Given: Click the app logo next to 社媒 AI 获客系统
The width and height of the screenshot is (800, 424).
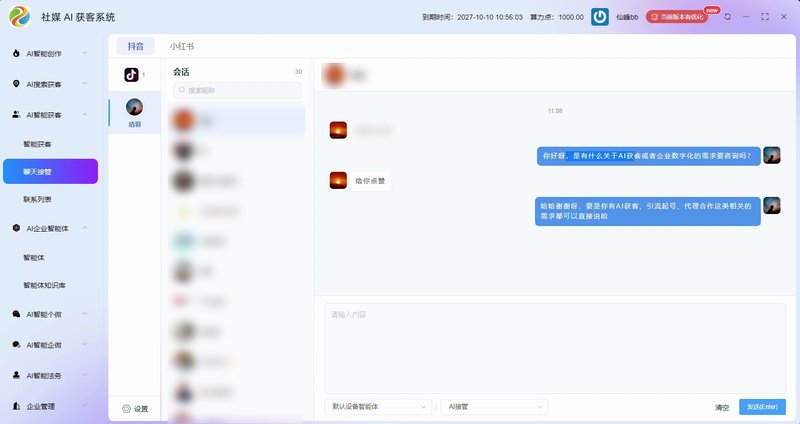Looking at the screenshot, I should pyautogui.click(x=19, y=16).
